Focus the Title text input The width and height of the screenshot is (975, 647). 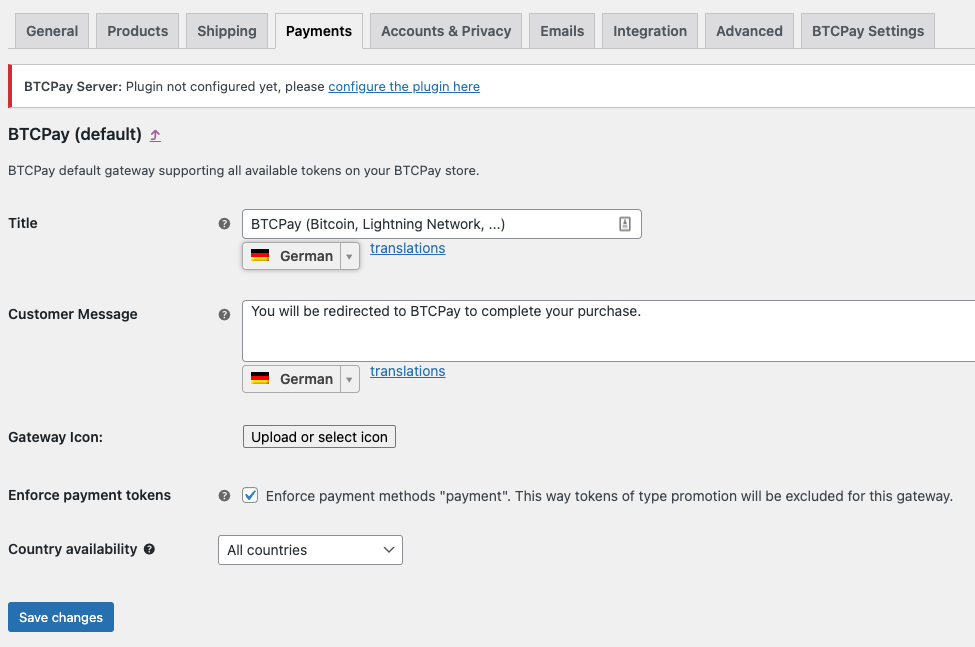(x=441, y=224)
